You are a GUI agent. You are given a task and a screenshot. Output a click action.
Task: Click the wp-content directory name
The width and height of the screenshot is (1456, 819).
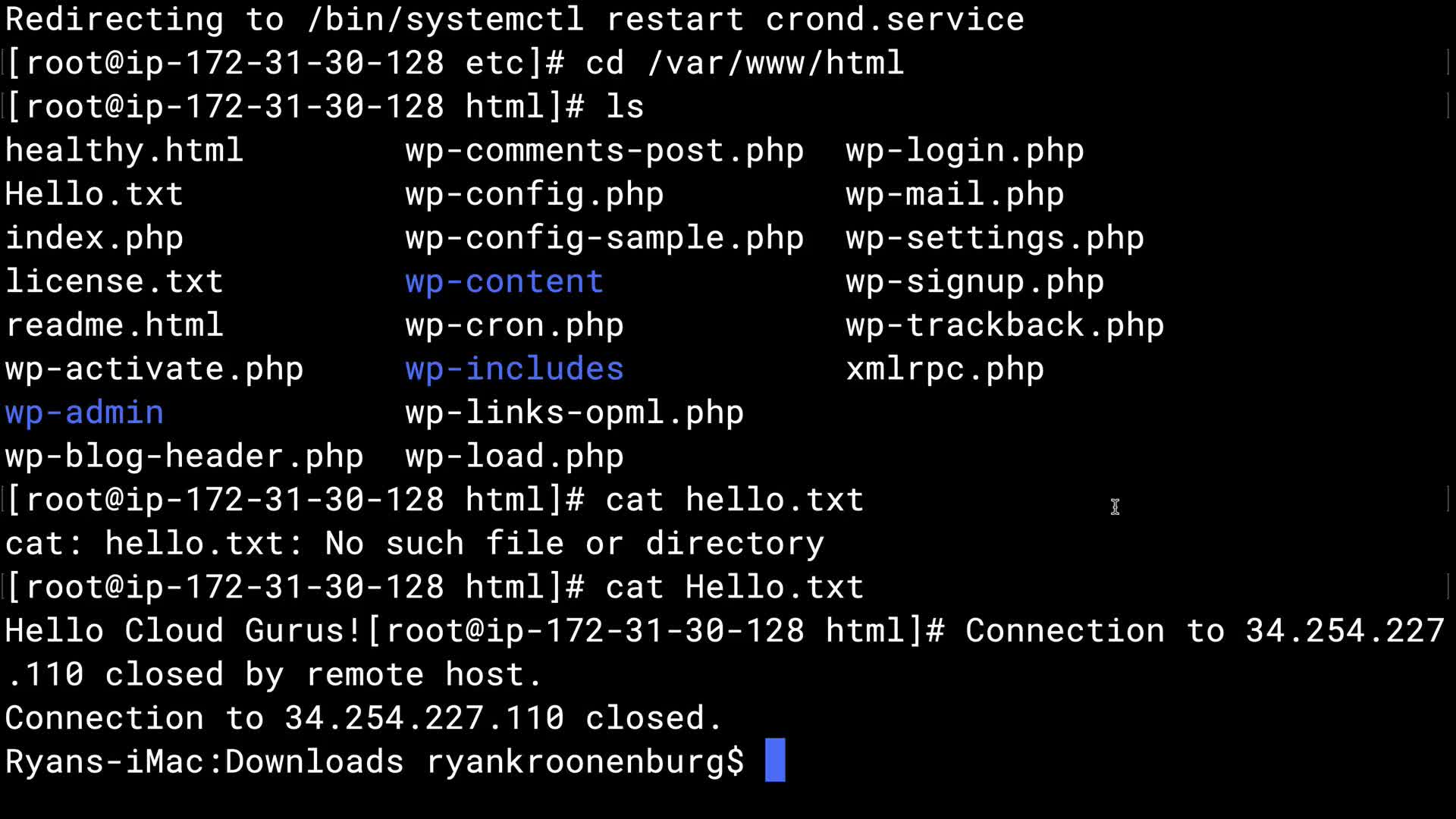click(x=504, y=282)
